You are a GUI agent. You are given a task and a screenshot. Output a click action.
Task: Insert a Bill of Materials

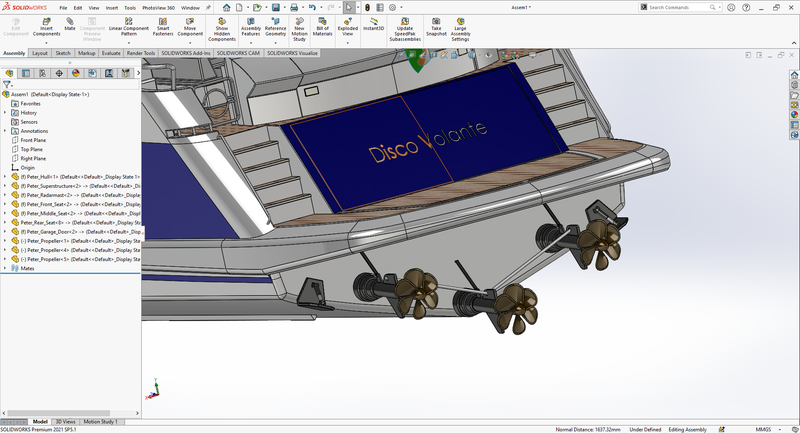click(322, 27)
